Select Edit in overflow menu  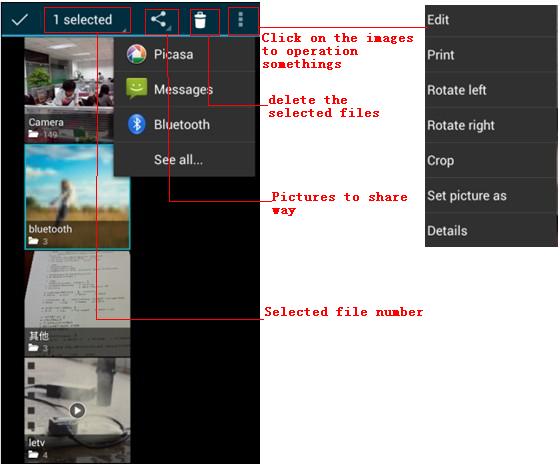(x=491, y=20)
